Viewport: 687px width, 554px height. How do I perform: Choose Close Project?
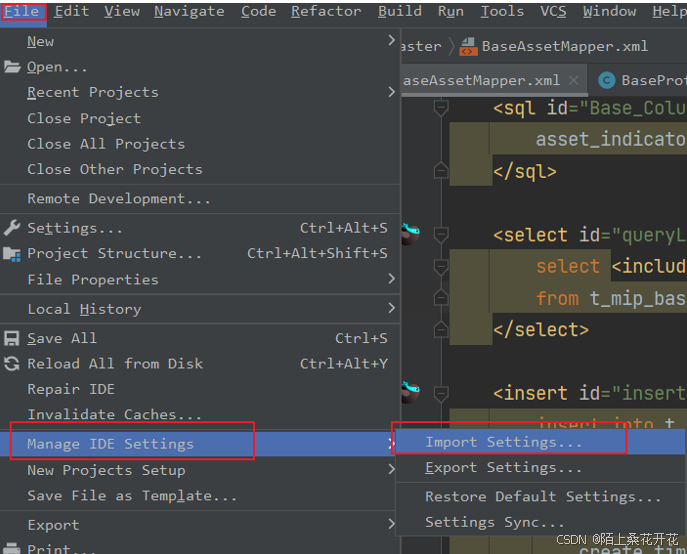pyautogui.click(x=200, y=118)
